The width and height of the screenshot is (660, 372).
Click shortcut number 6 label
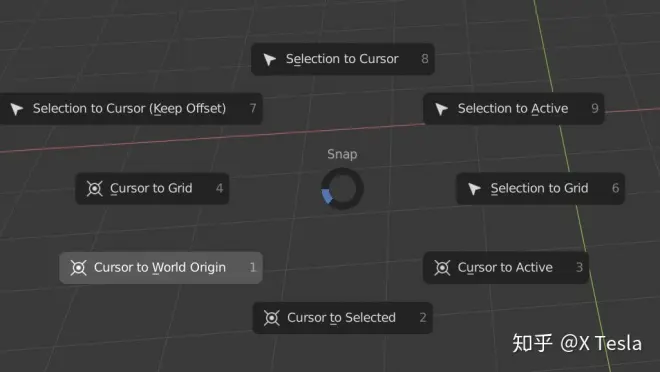615,188
